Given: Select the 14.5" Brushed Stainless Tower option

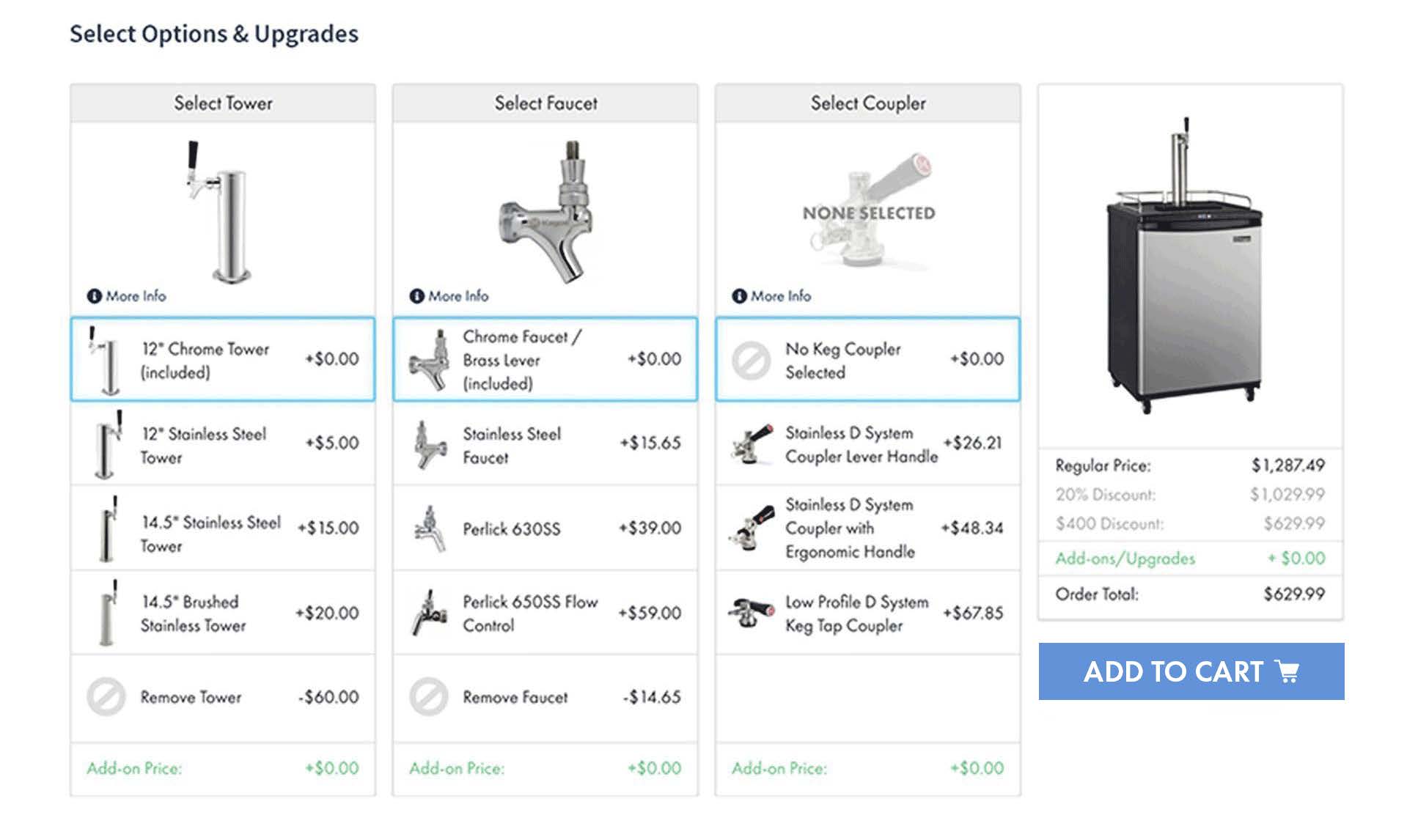Looking at the screenshot, I should click(222, 612).
